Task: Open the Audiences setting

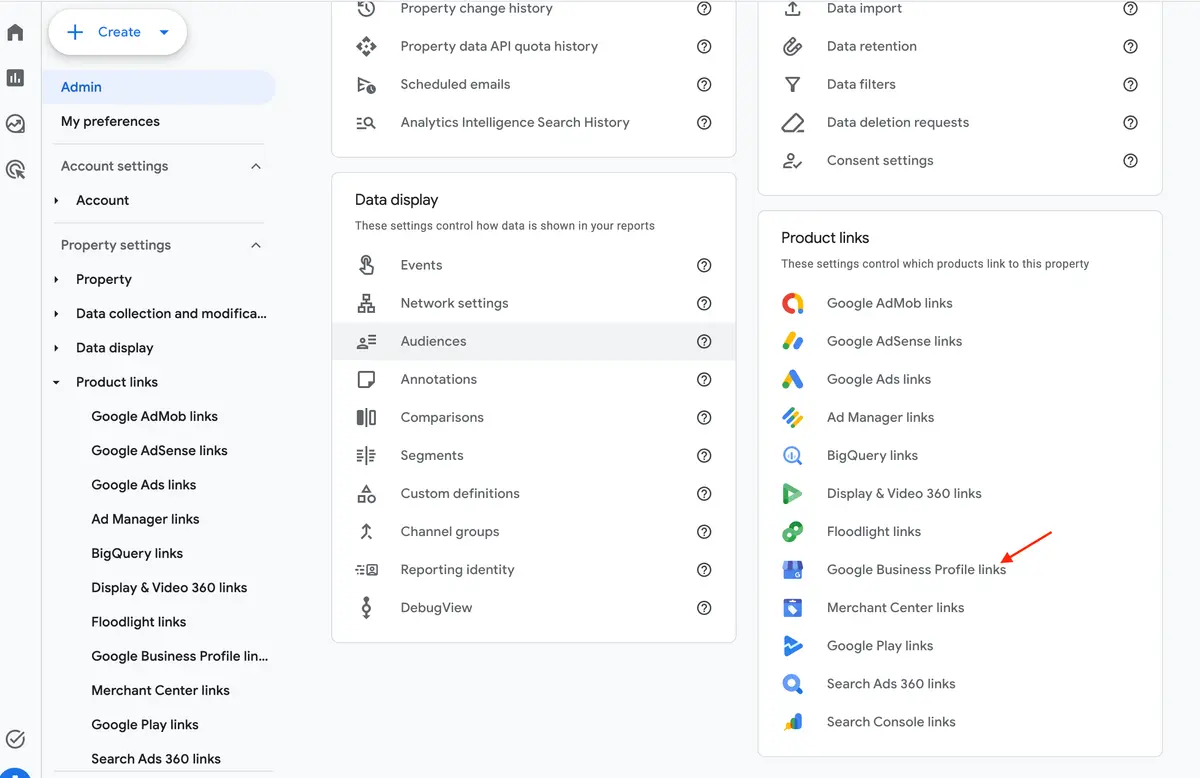Action: tap(533, 341)
